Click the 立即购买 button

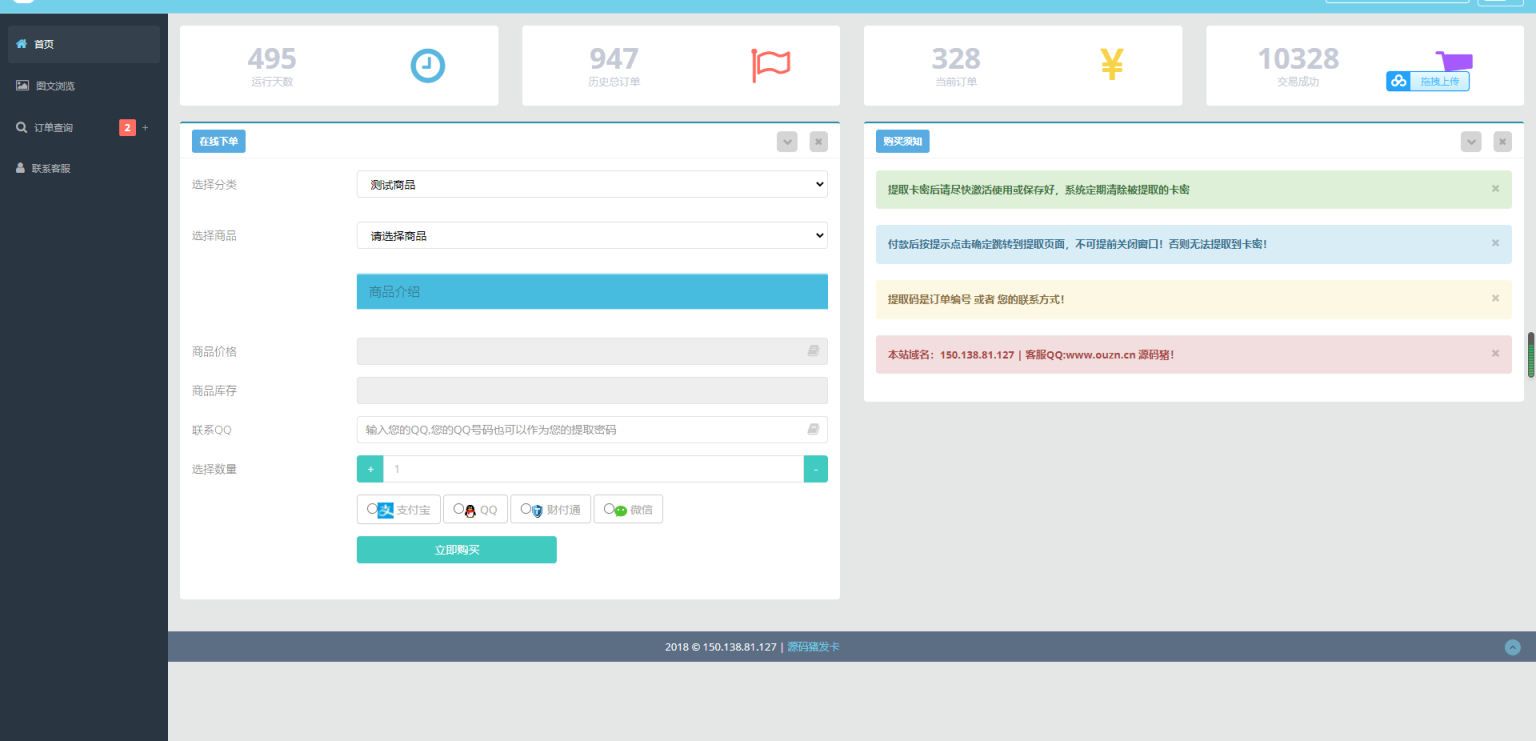456,550
